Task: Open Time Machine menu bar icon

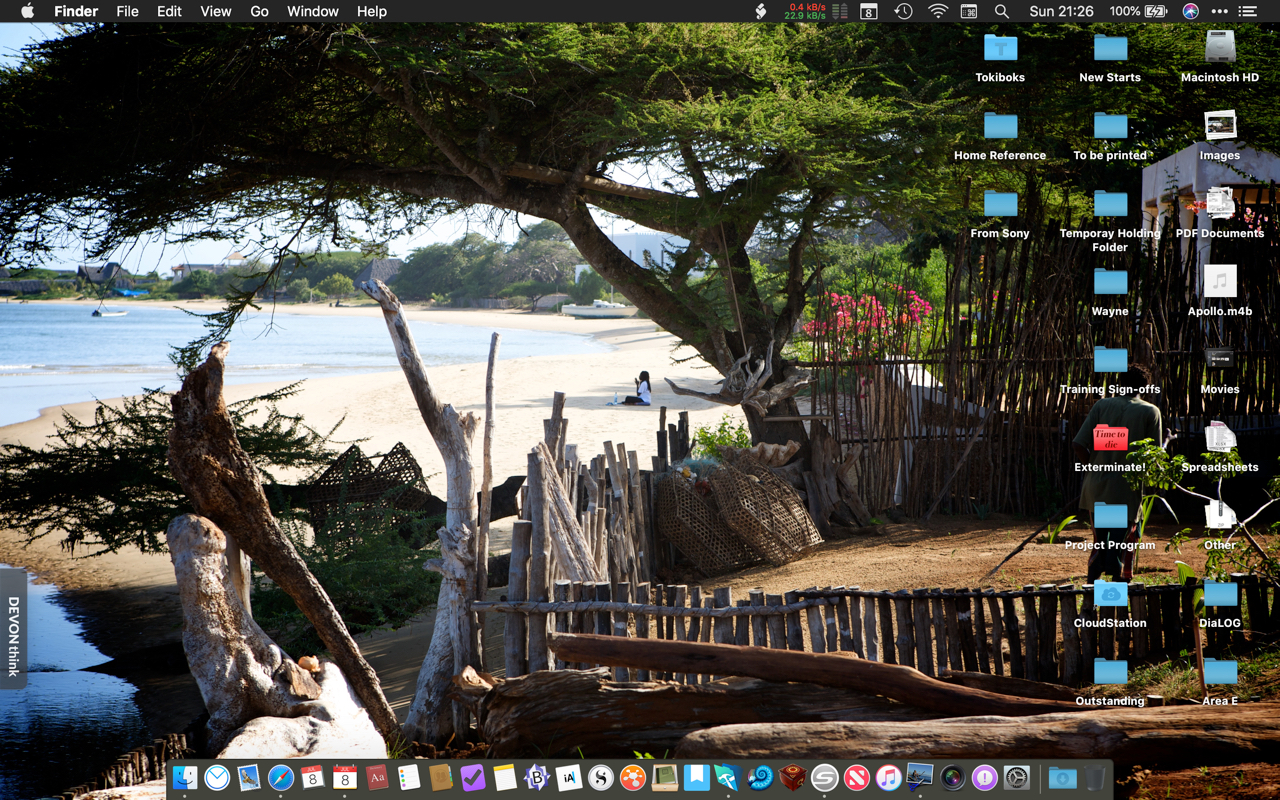Action: 903,11
